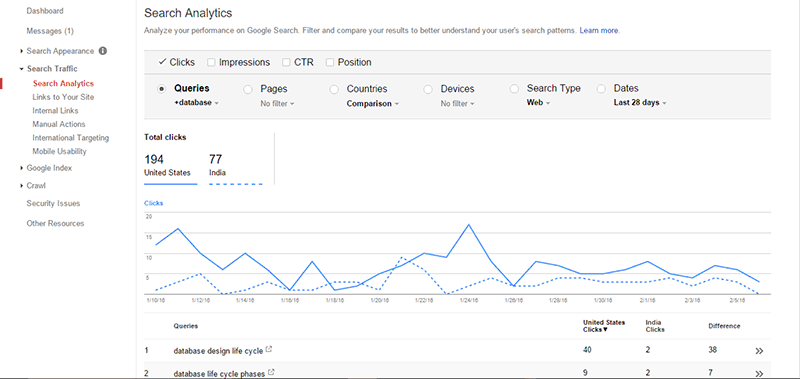The image size is (800, 379).
Task: Sort by Difference column header
Action: 724,326
